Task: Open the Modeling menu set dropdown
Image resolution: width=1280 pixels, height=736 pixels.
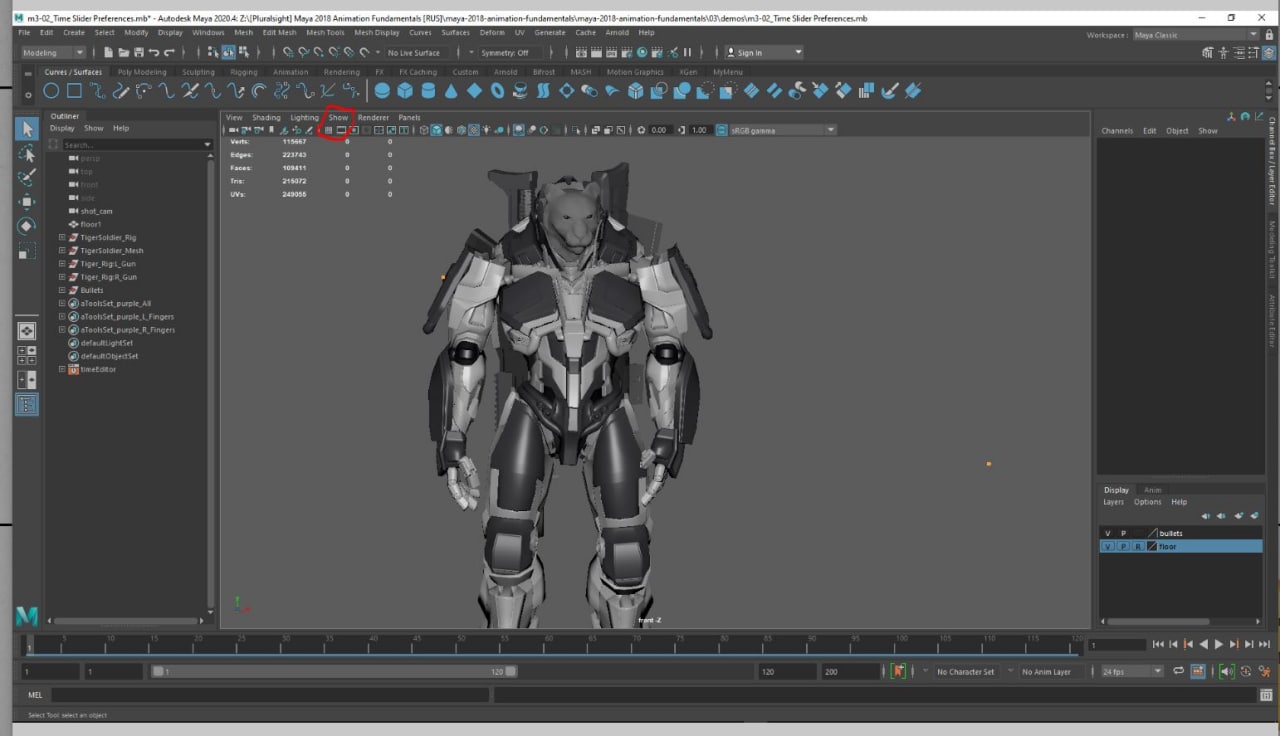Action: (x=53, y=52)
